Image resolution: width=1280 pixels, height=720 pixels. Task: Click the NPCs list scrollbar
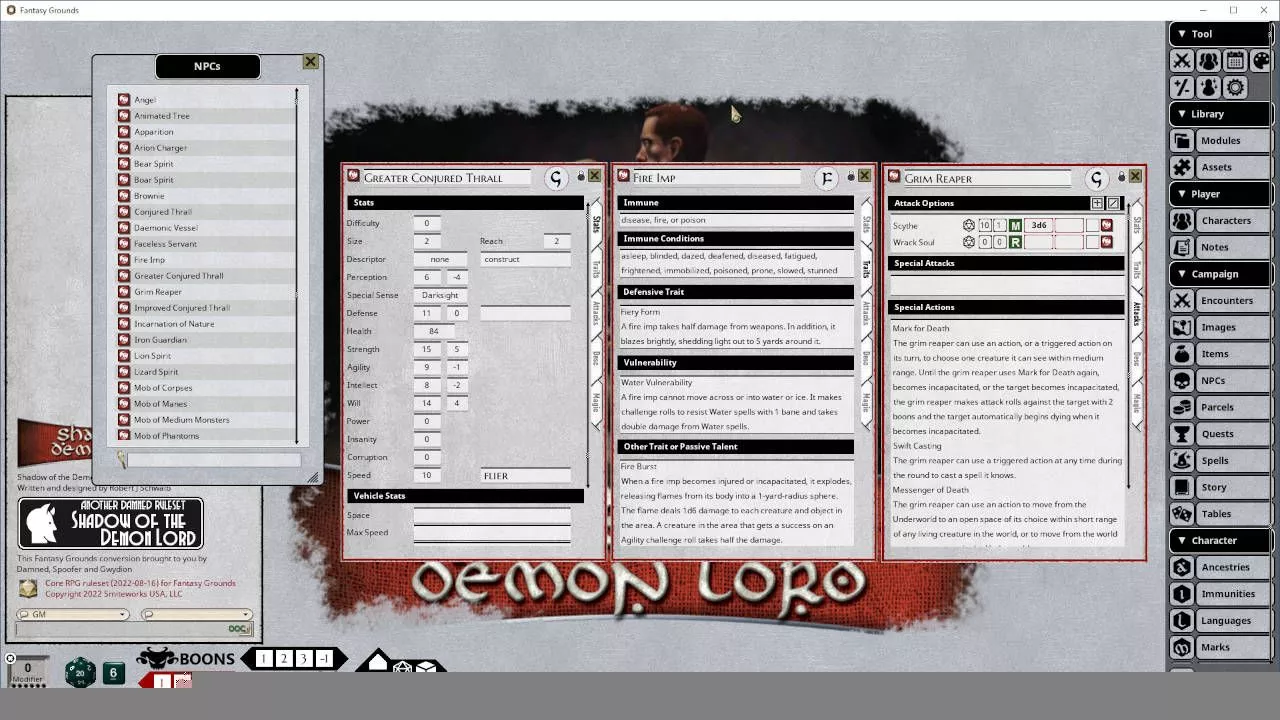(x=297, y=266)
